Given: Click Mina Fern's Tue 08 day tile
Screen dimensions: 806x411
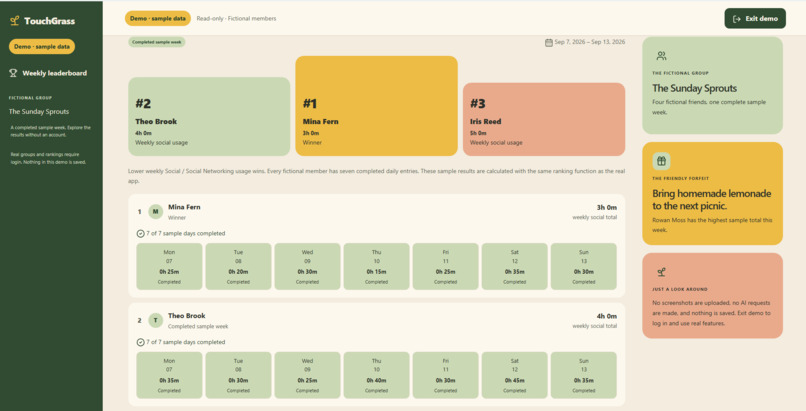Looking at the screenshot, I should 239,267.
